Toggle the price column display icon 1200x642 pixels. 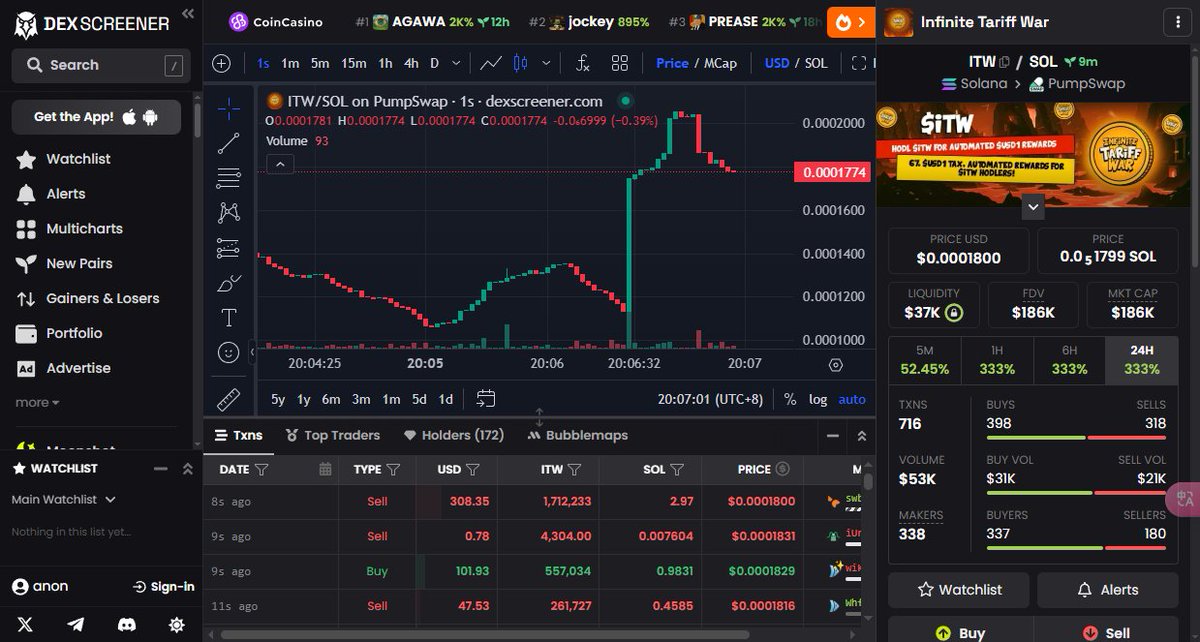[x=783, y=469]
